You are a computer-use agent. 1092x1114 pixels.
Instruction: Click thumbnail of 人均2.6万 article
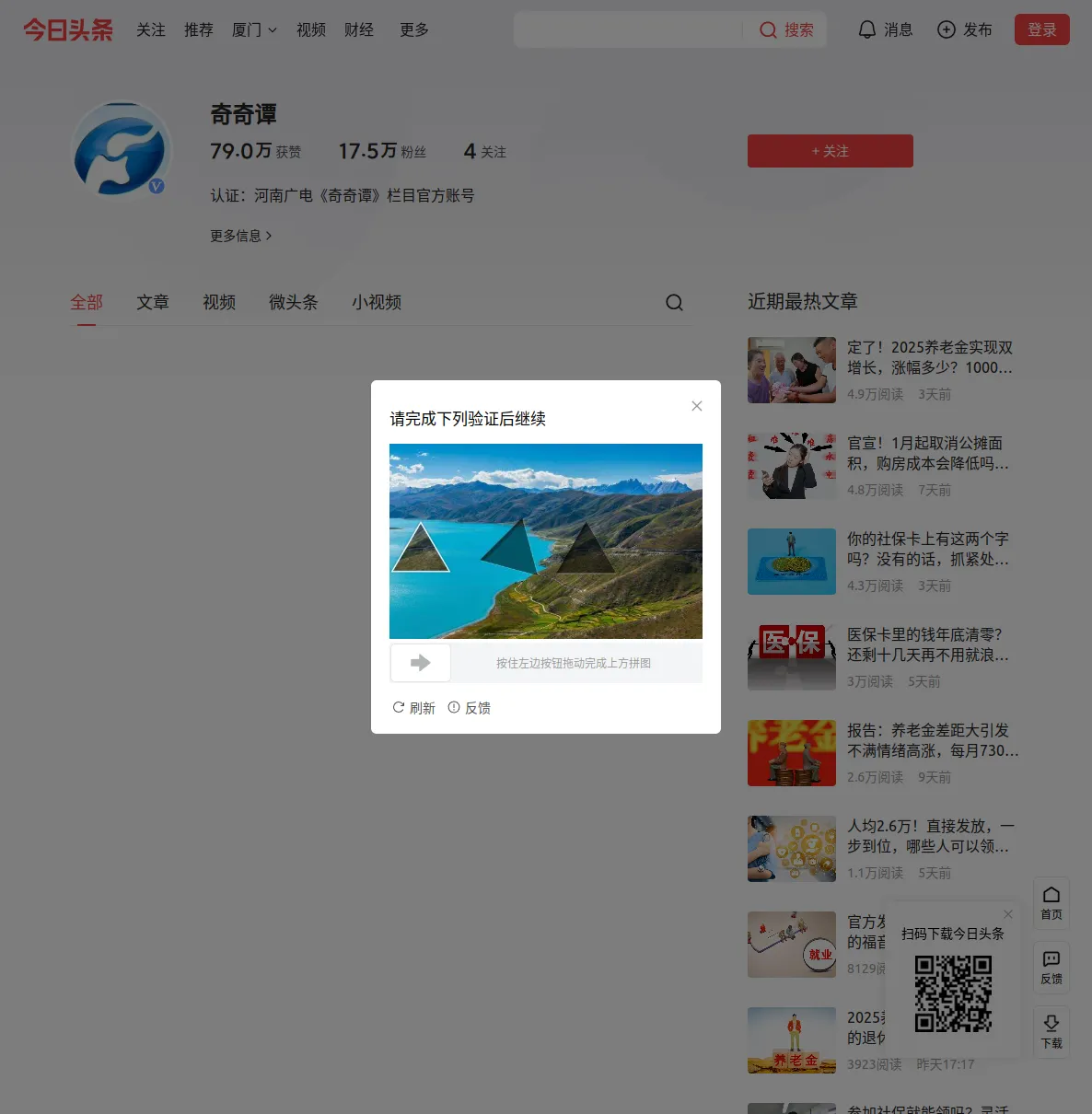click(792, 849)
